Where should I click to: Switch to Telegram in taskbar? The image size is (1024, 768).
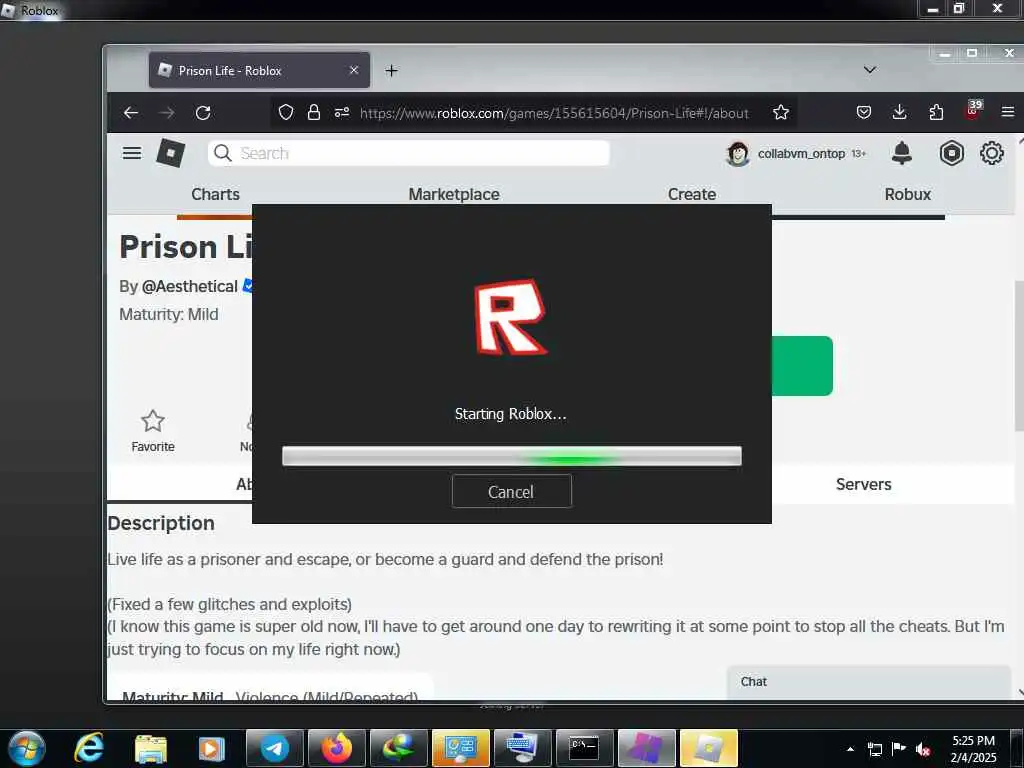[x=275, y=748]
